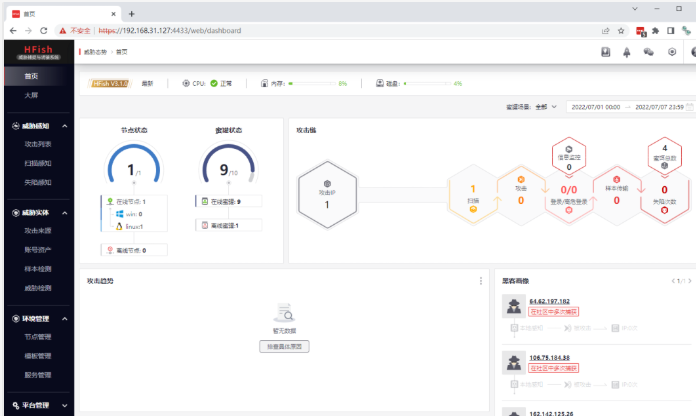Click hacker avatar for 106.75.184.88
This screenshot has height=416, width=696.
click(514, 363)
